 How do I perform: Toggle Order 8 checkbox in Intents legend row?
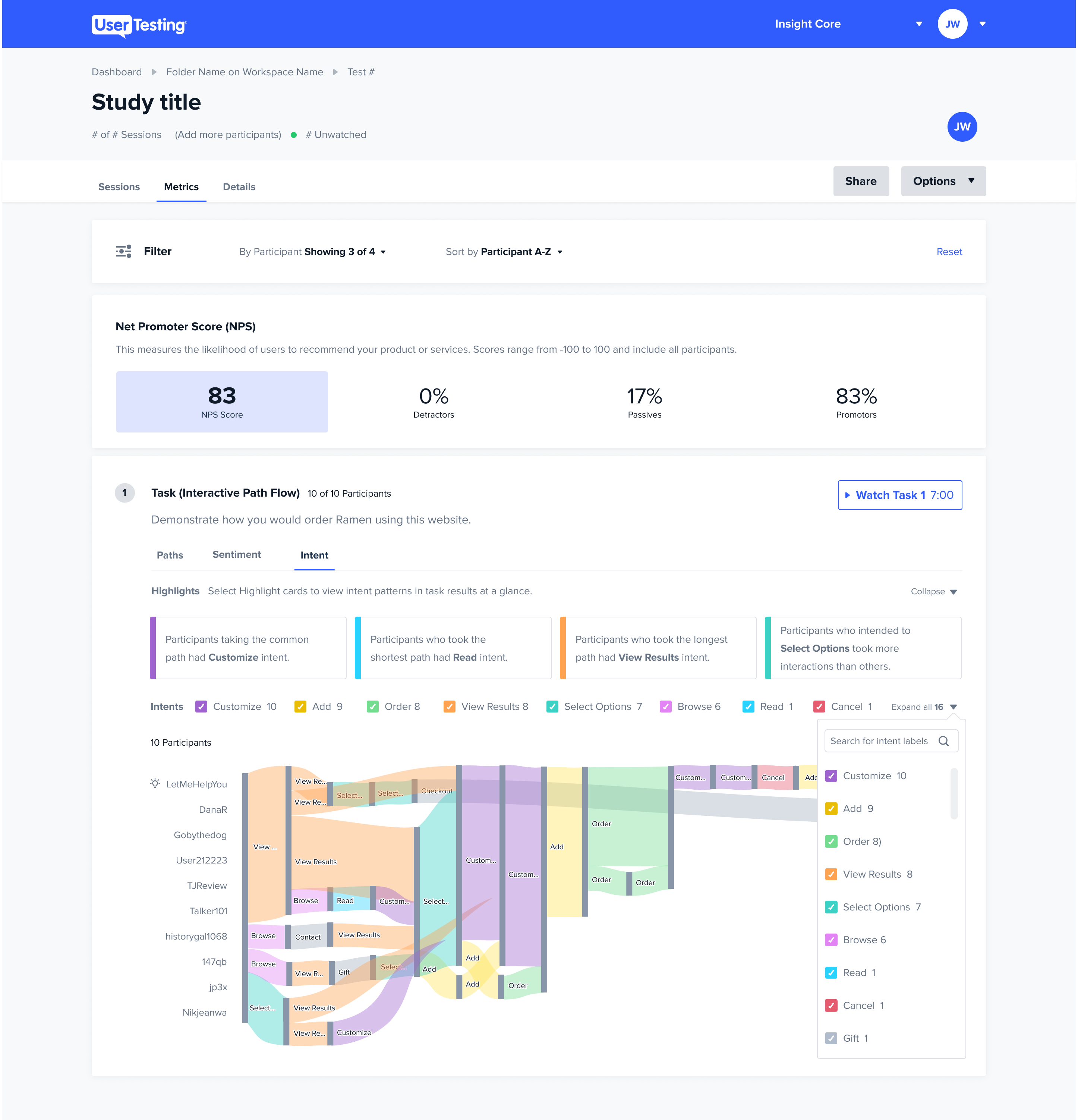click(372, 707)
